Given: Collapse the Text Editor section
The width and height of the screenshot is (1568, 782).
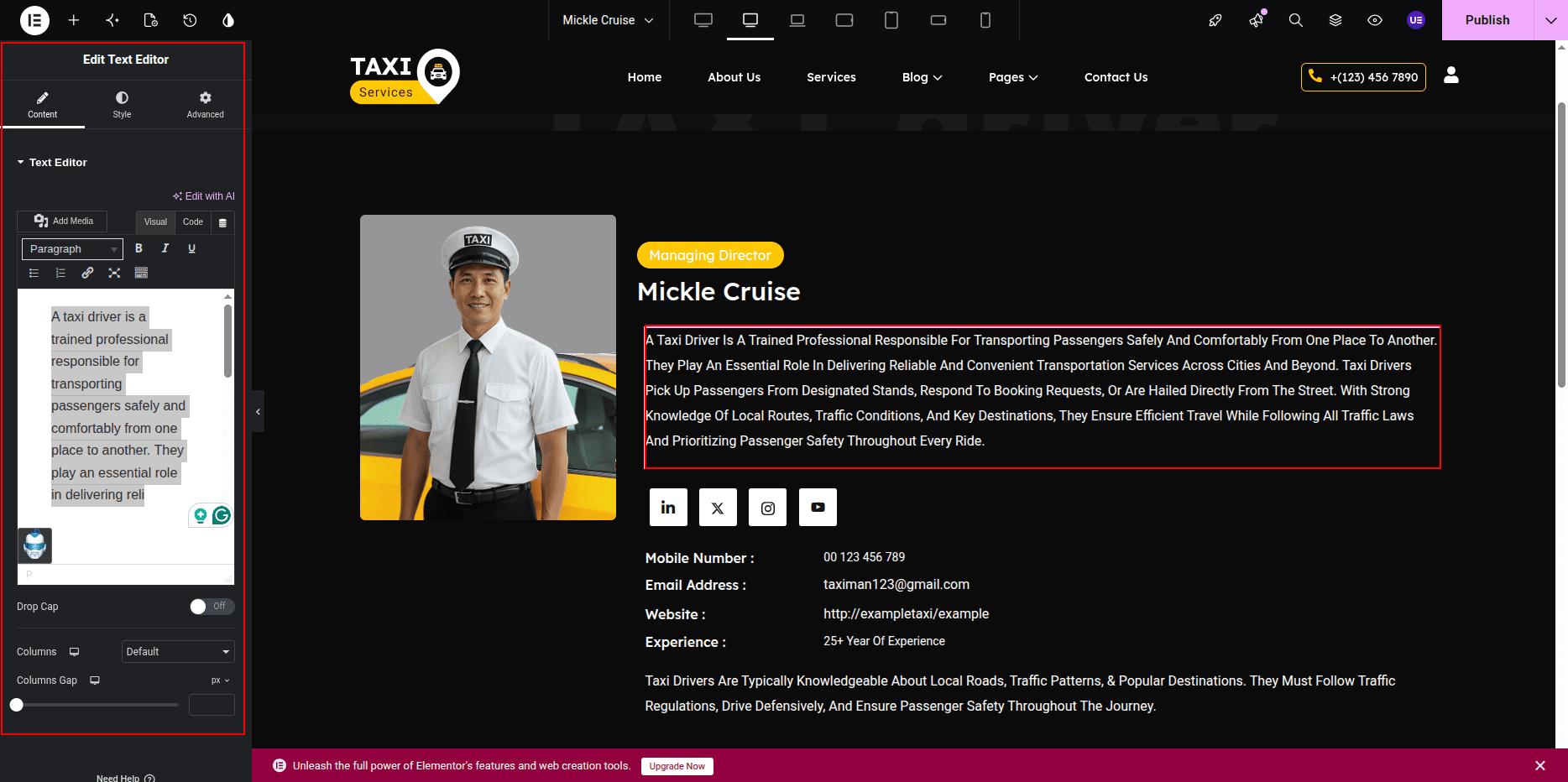Looking at the screenshot, I should click(52, 162).
